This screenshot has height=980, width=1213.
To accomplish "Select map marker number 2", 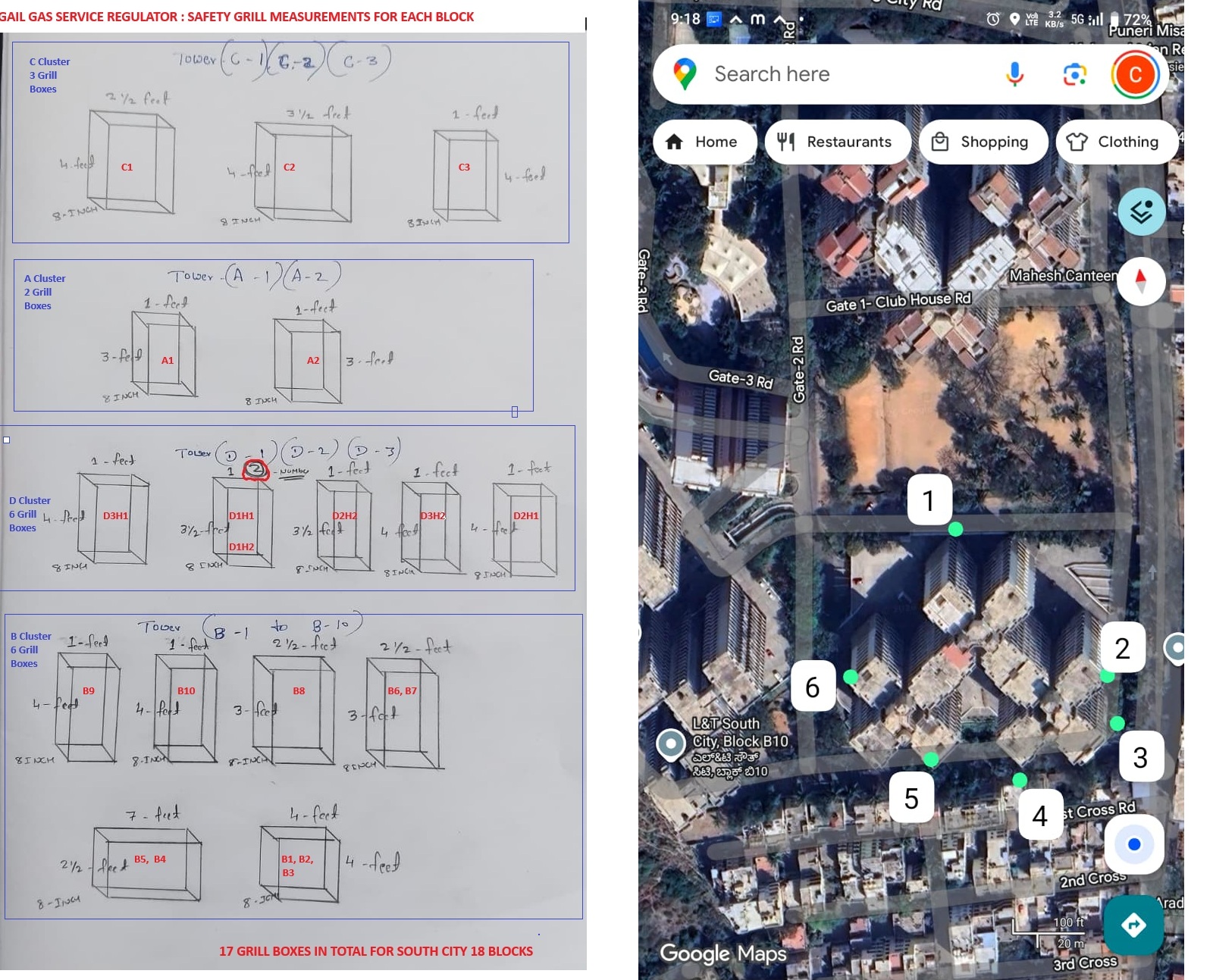I will pyautogui.click(x=1122, y=648).
